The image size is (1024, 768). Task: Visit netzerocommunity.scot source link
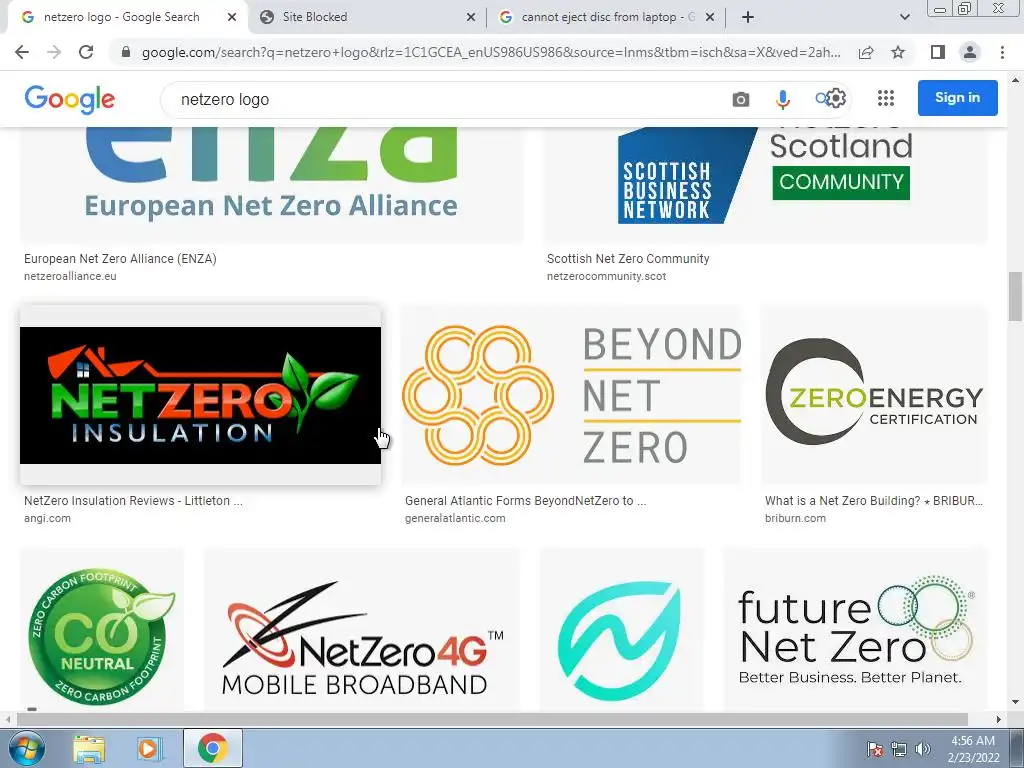[x=607, y=276]
